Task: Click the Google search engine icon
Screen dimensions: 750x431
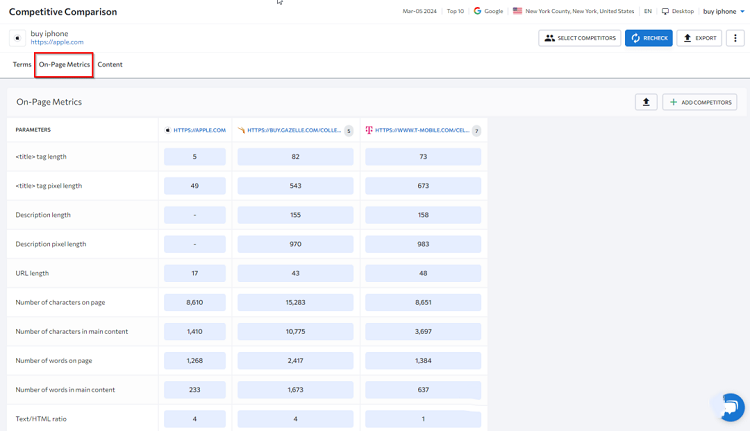Action: coord(477,11)
